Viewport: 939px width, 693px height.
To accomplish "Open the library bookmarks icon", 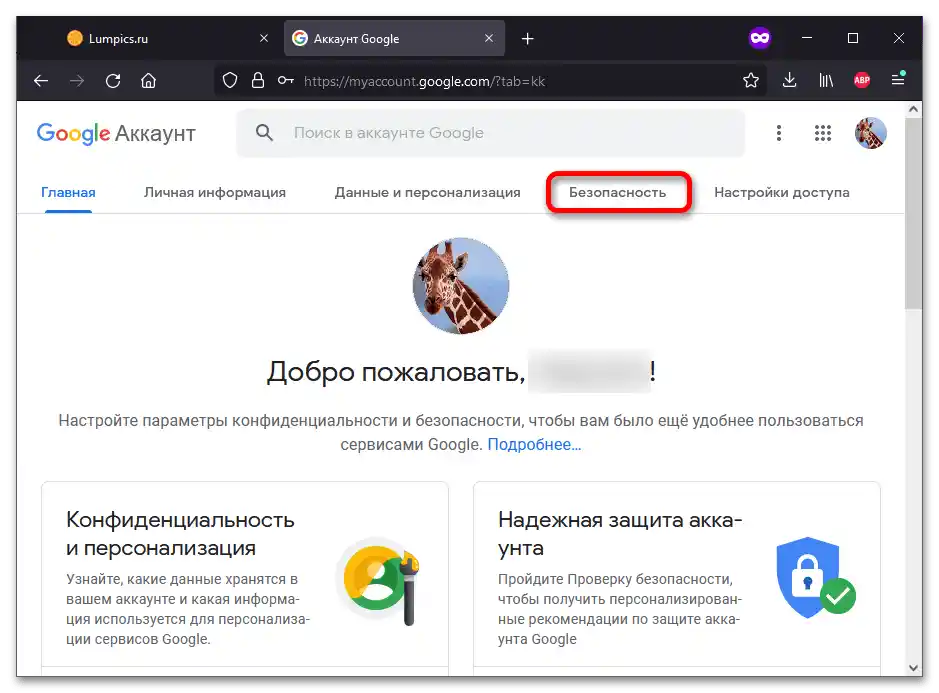I will [826, 80].
